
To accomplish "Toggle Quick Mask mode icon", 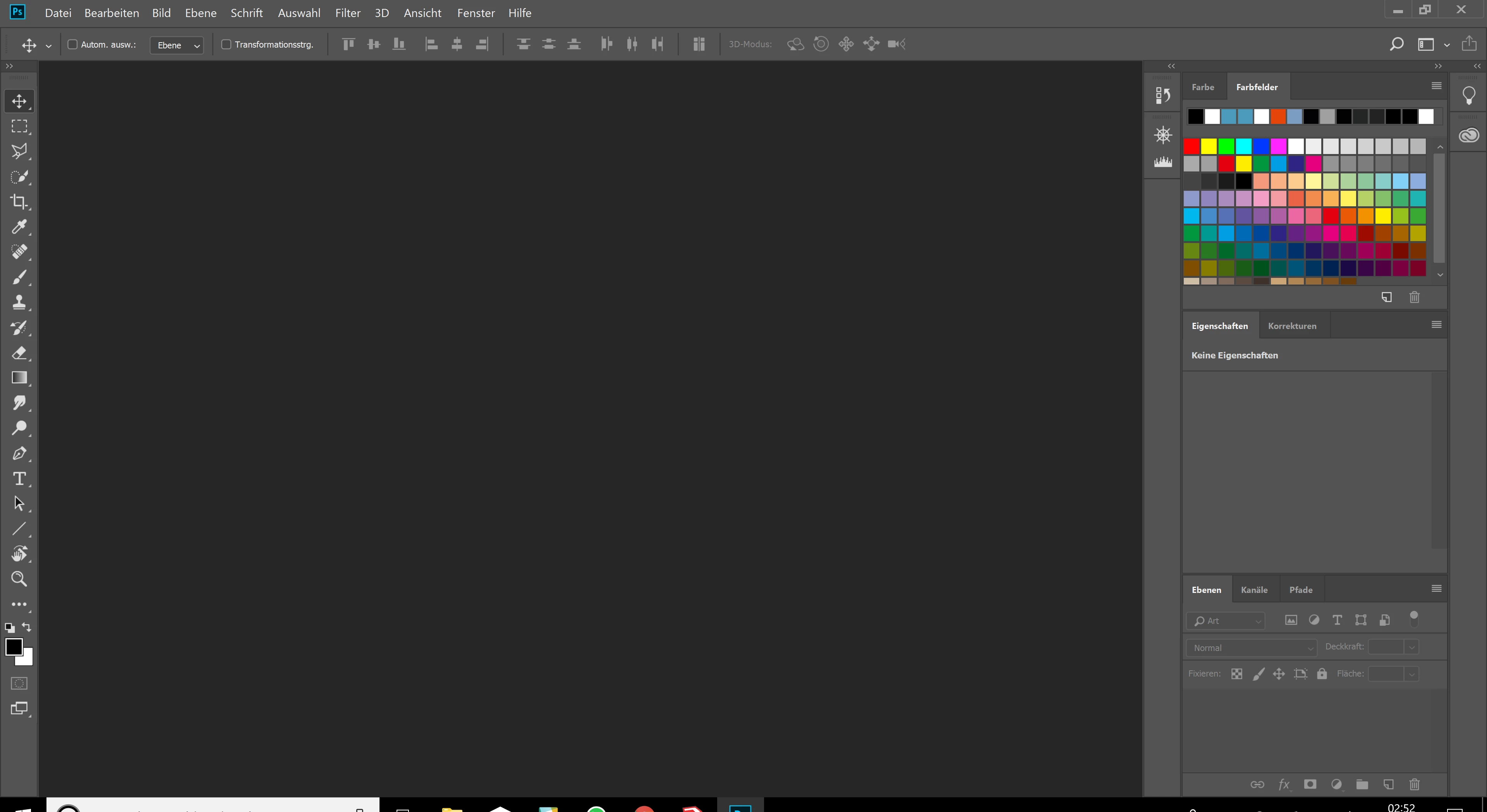I will click(19, 683).
